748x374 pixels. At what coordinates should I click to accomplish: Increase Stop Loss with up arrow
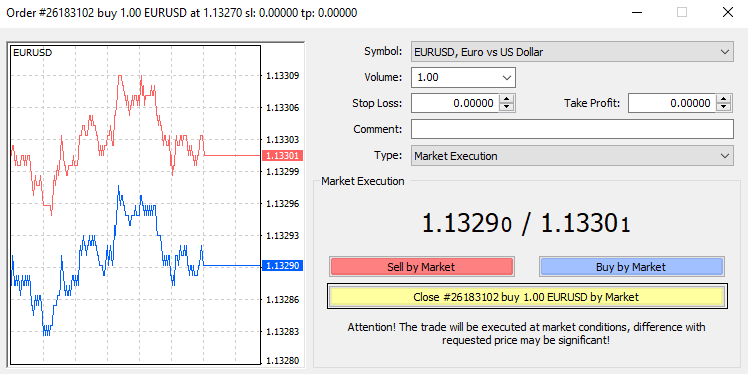(506, 99)
